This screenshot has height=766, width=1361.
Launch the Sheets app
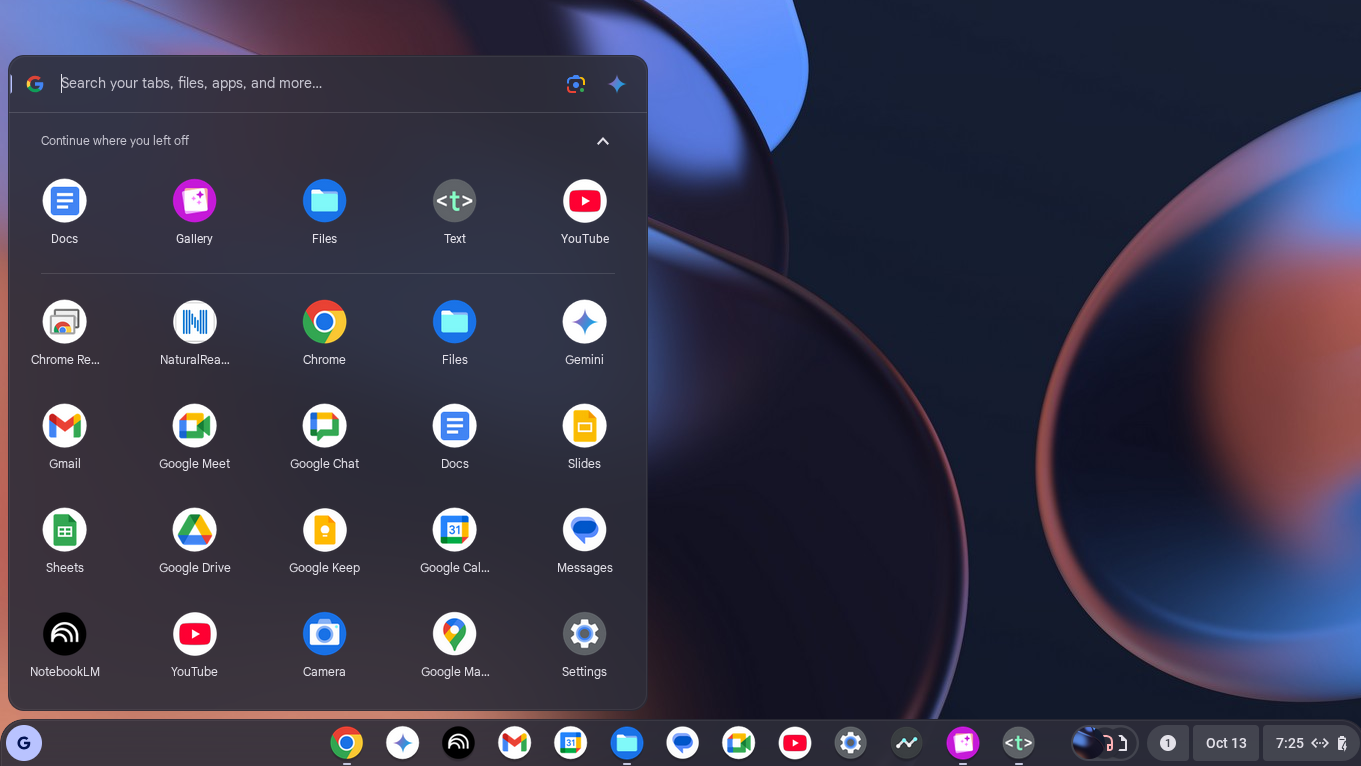pyautogui.click(x=65, y=530)
